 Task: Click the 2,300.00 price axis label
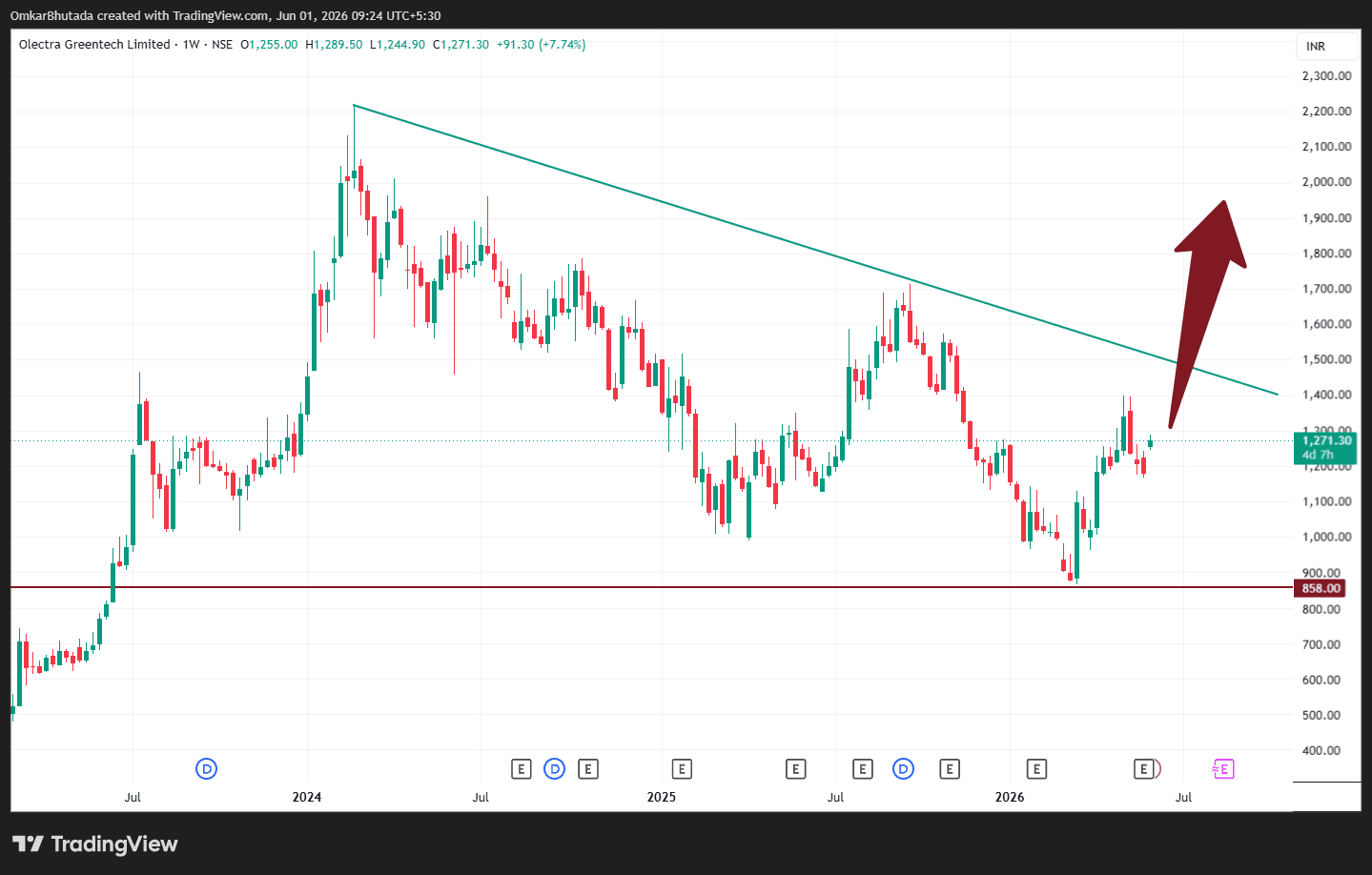pos(1326,76)
